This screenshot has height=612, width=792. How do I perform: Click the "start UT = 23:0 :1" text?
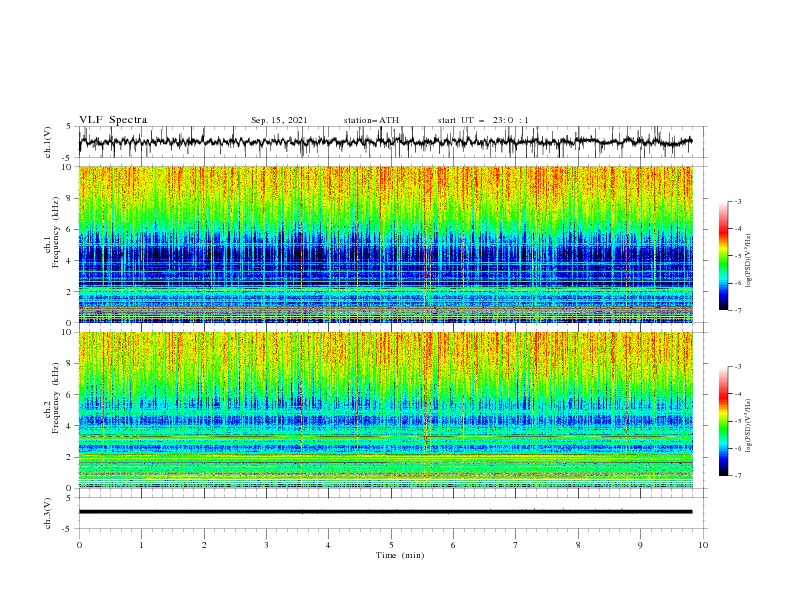pos(483,120)
